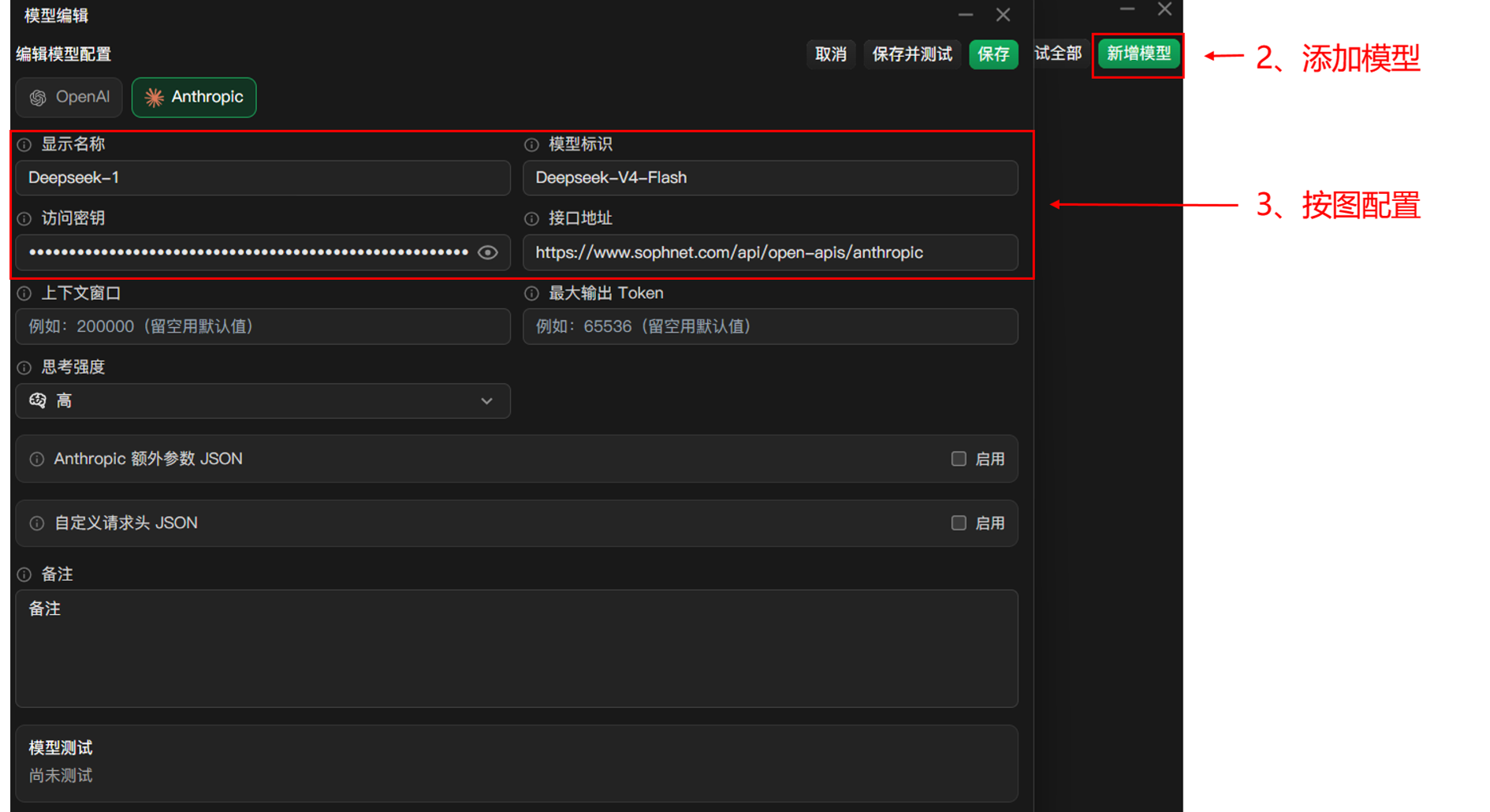The width and height of the screenshot is (1490, 812).
Task: Enable Anthropic 额外参数 JSON checkbox
Action: pyautogui.click(x=959, y=459)
